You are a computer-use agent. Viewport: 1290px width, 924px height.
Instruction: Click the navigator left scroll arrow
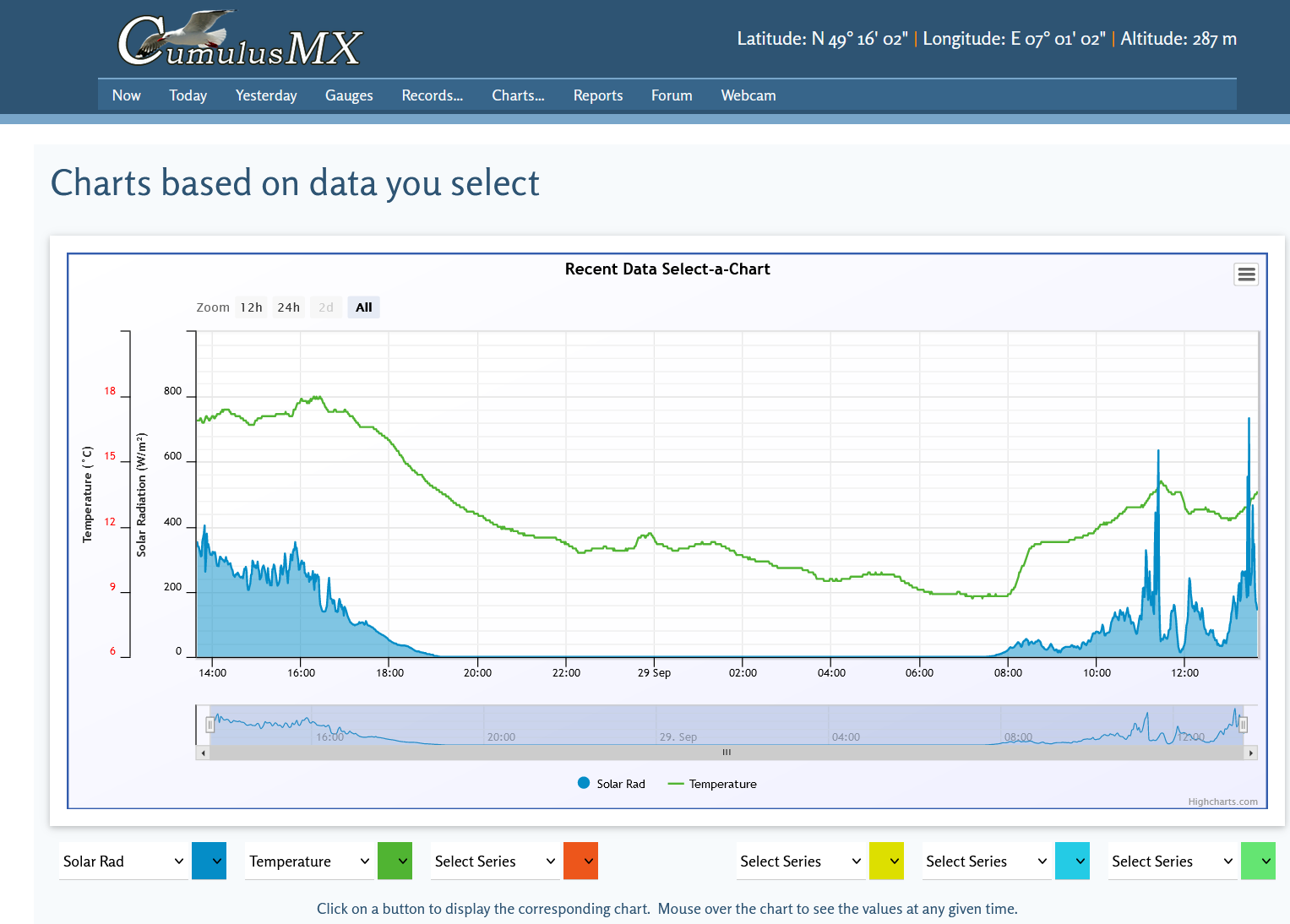(203, 753)
